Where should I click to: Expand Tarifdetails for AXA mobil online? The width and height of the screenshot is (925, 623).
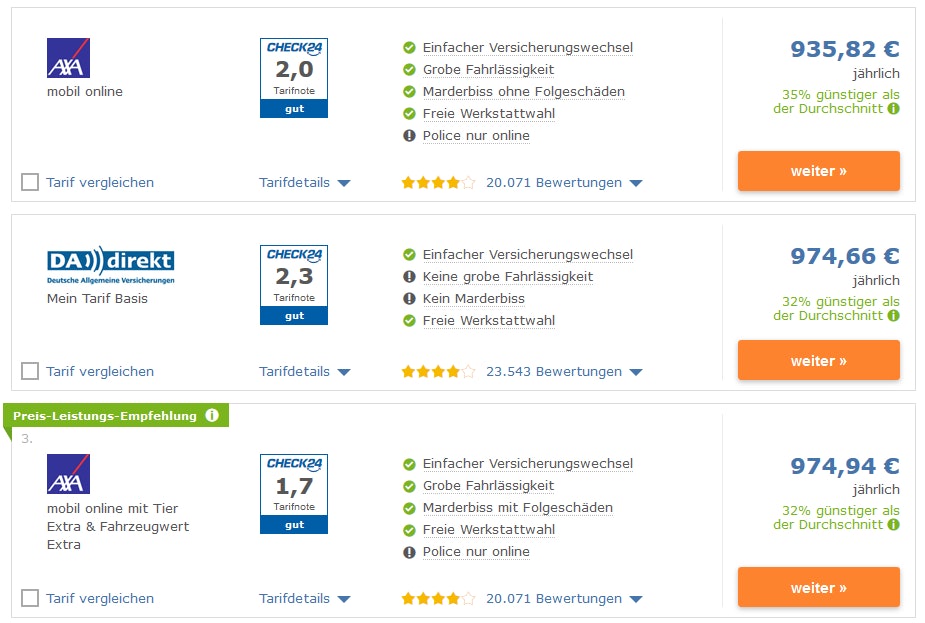click(304, 183)
